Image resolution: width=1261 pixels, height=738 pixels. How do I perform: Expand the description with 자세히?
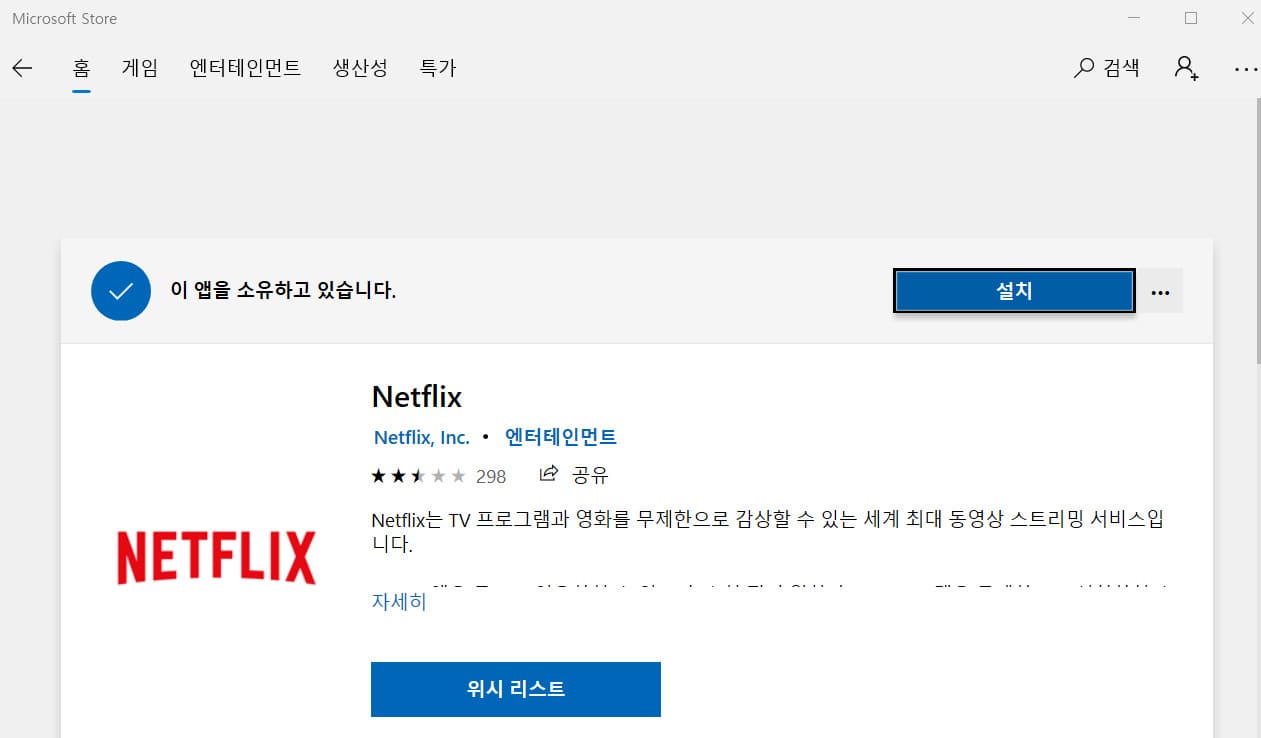pyautogui.click(x=399, y=601)
